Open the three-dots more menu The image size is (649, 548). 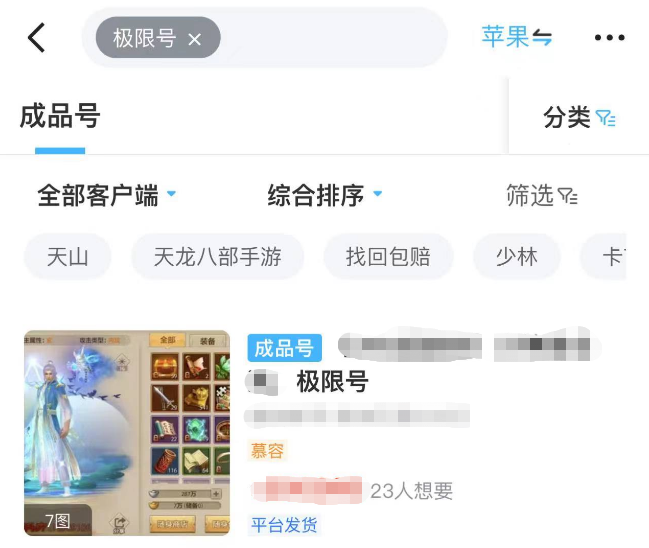coord(609,38)
